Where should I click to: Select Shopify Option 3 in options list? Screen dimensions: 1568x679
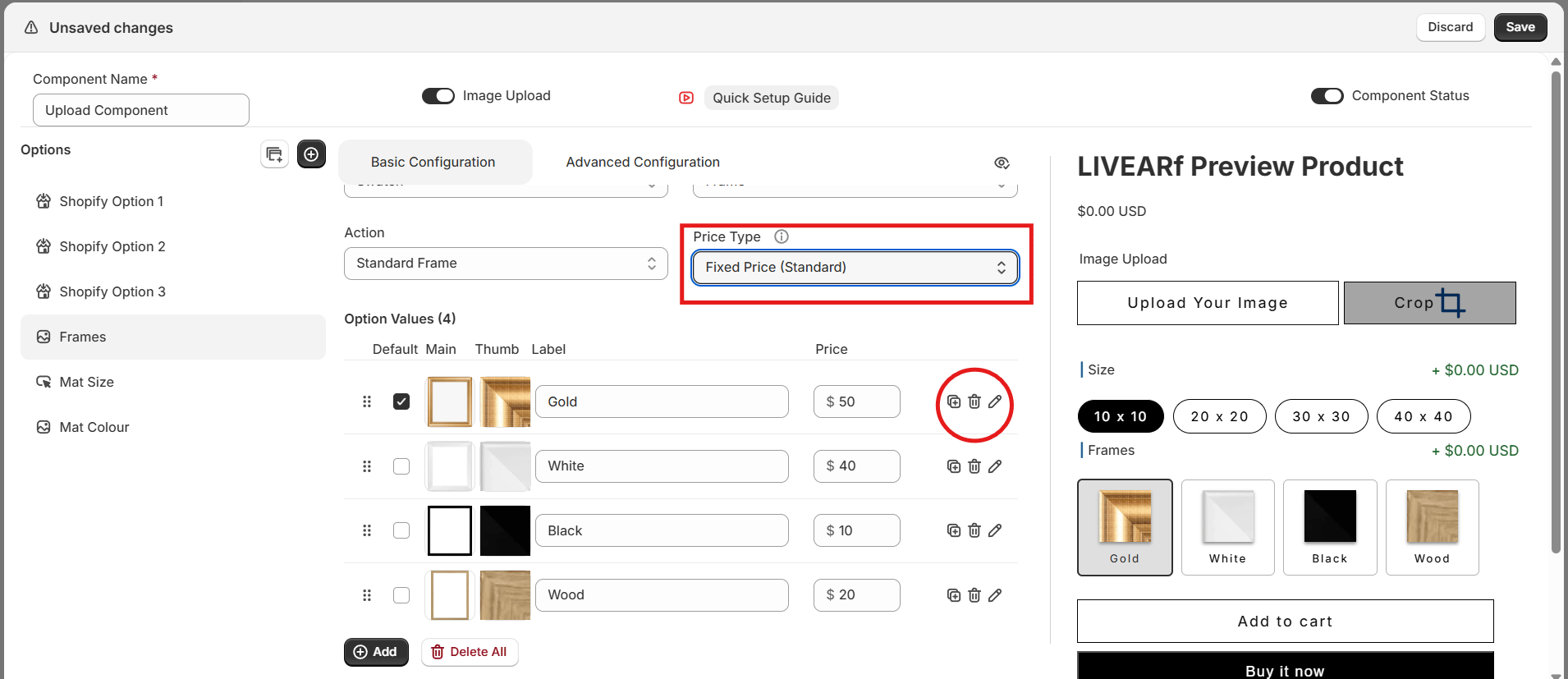tap(173, 291)
